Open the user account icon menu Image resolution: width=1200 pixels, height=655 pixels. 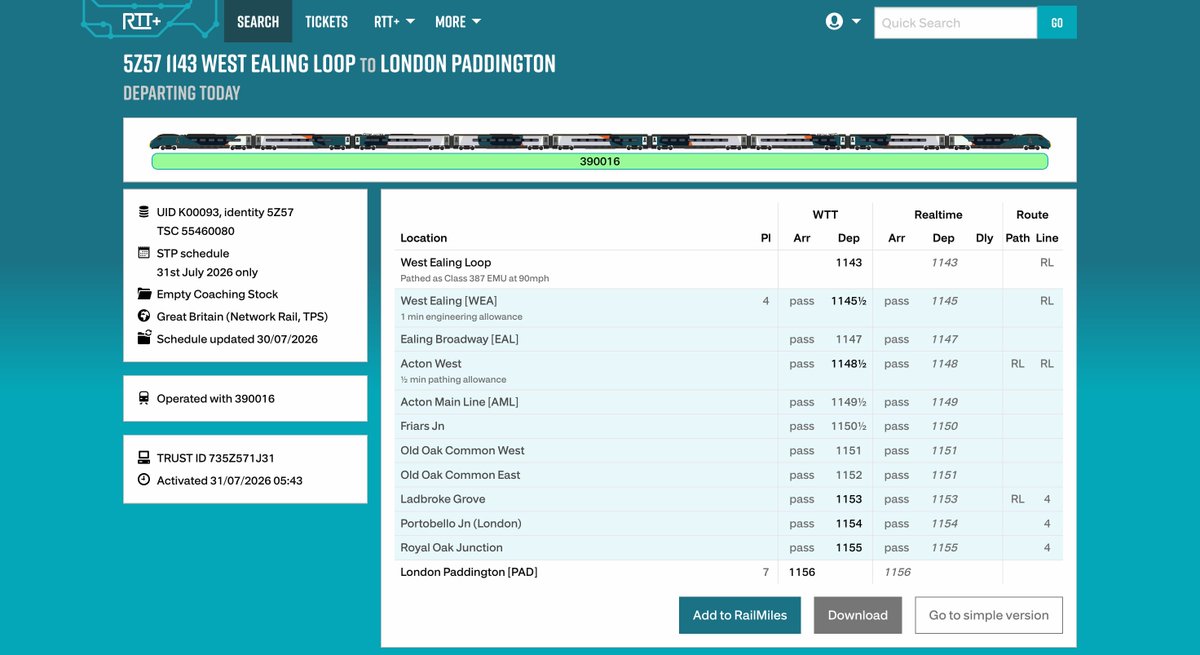[x=834, y=21]
